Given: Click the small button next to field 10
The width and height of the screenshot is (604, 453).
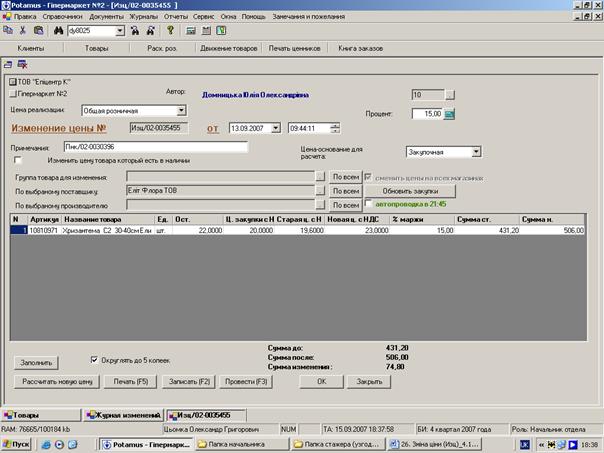Looking at the screenshot, I should 450,95.
